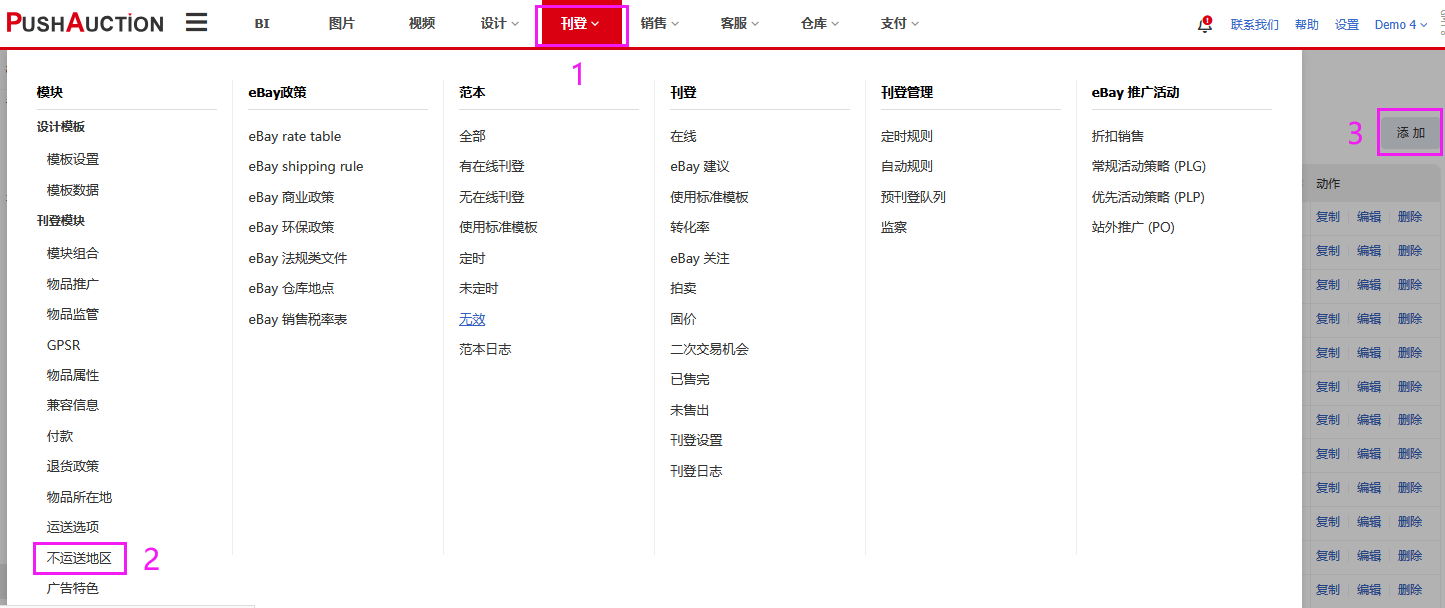Click the PushAuction logo

click(84, 23)
